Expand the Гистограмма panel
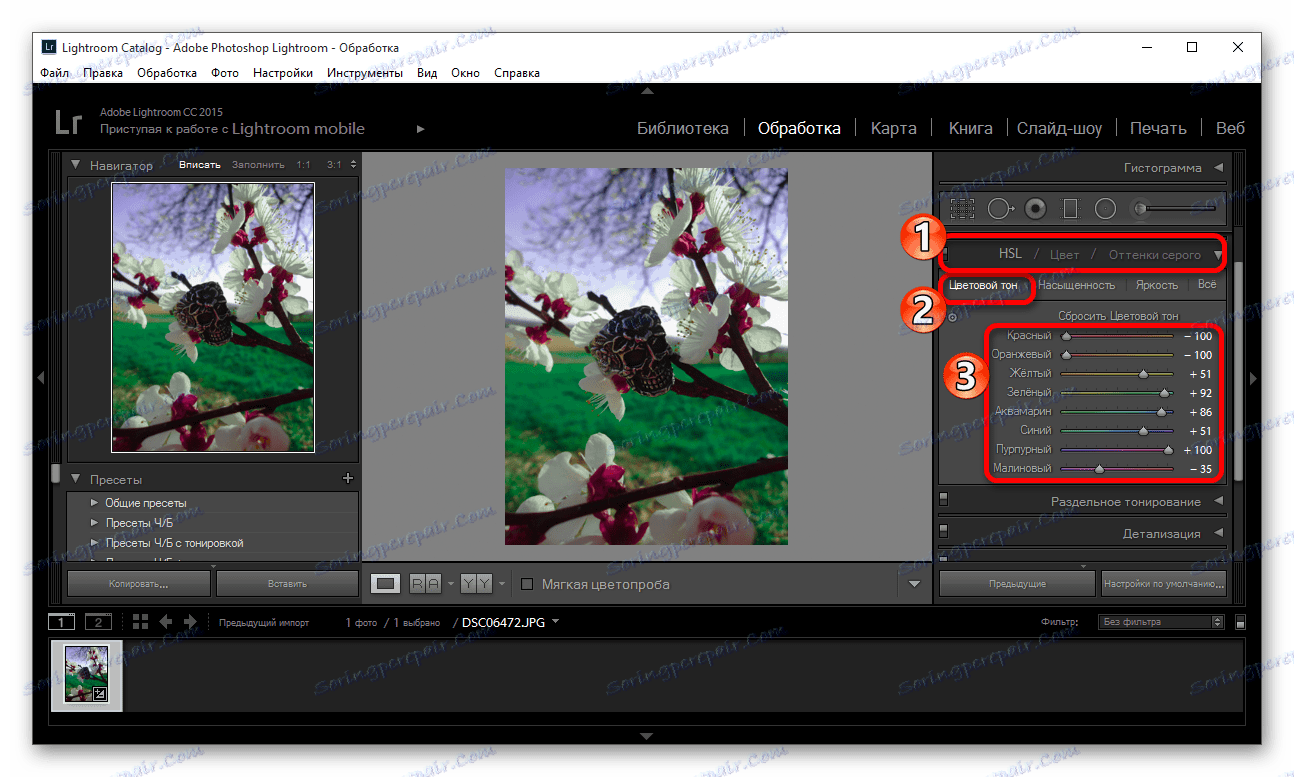The height and width of the screenshot is (777, 1294). pos(1218,168)
